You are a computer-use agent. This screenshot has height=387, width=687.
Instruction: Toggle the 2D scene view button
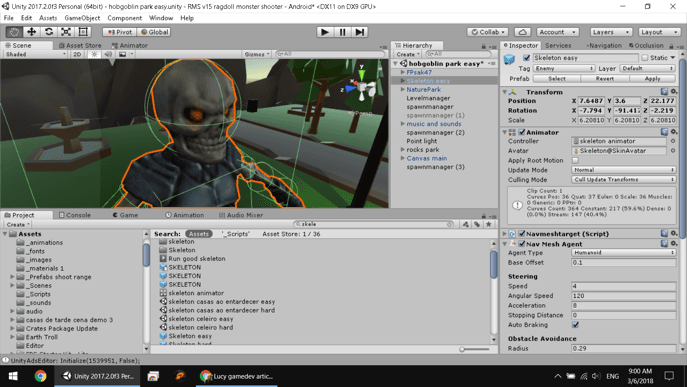pyautogui.click(x=77, y=54)
